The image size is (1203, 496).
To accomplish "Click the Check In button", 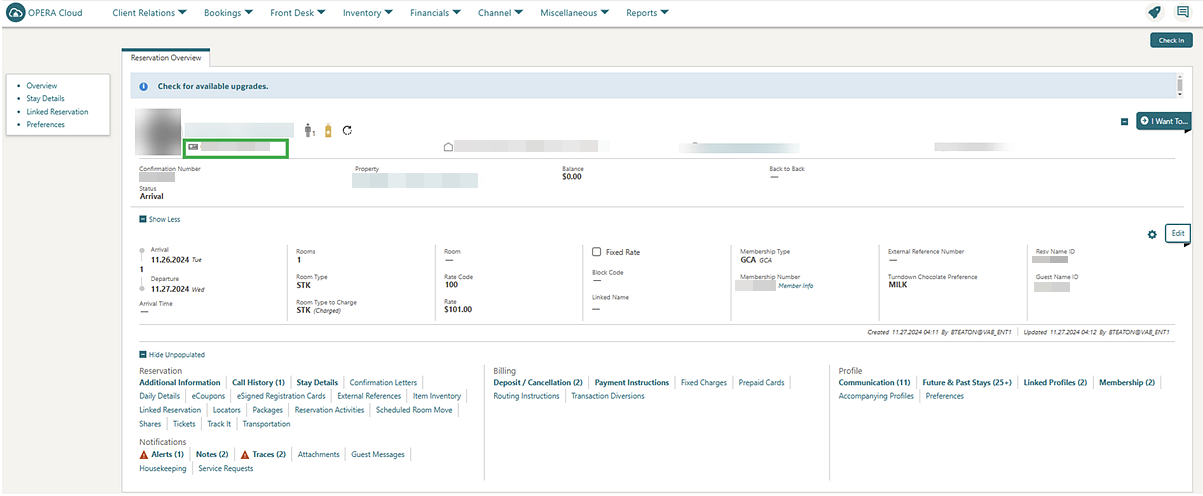I will coord(1171,41).
